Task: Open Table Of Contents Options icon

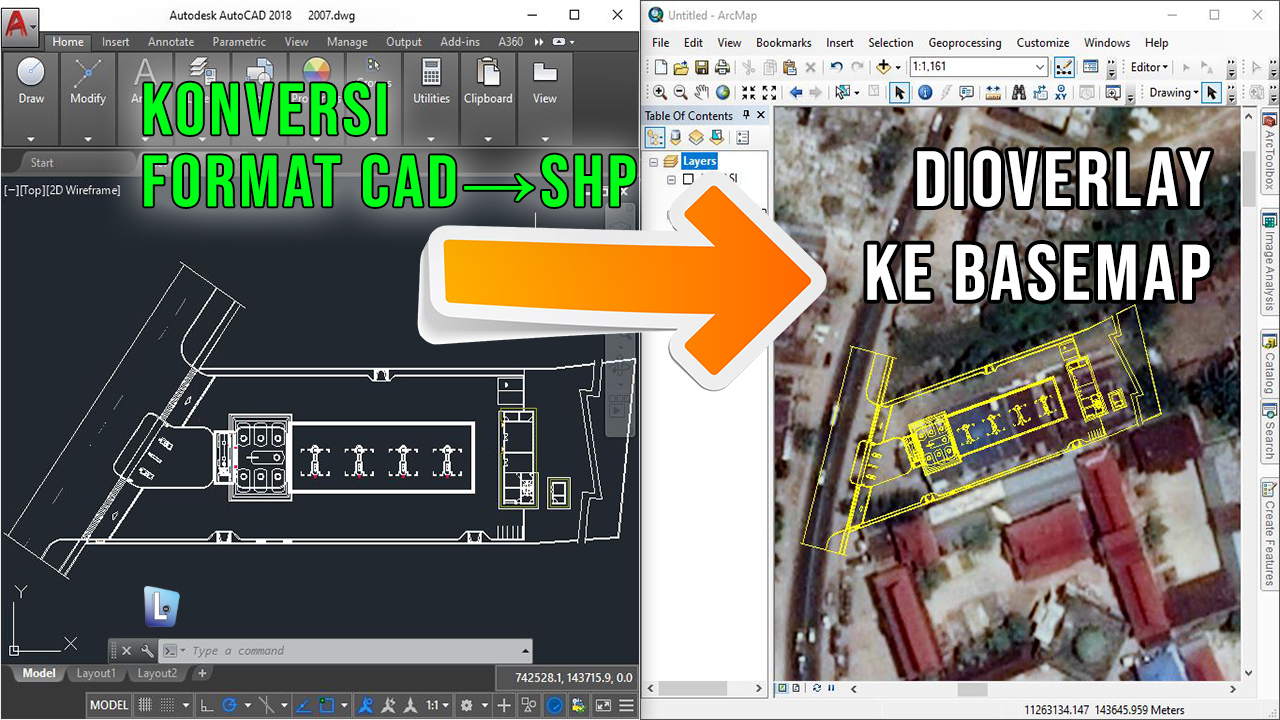Action: click(x=743, y=138)
